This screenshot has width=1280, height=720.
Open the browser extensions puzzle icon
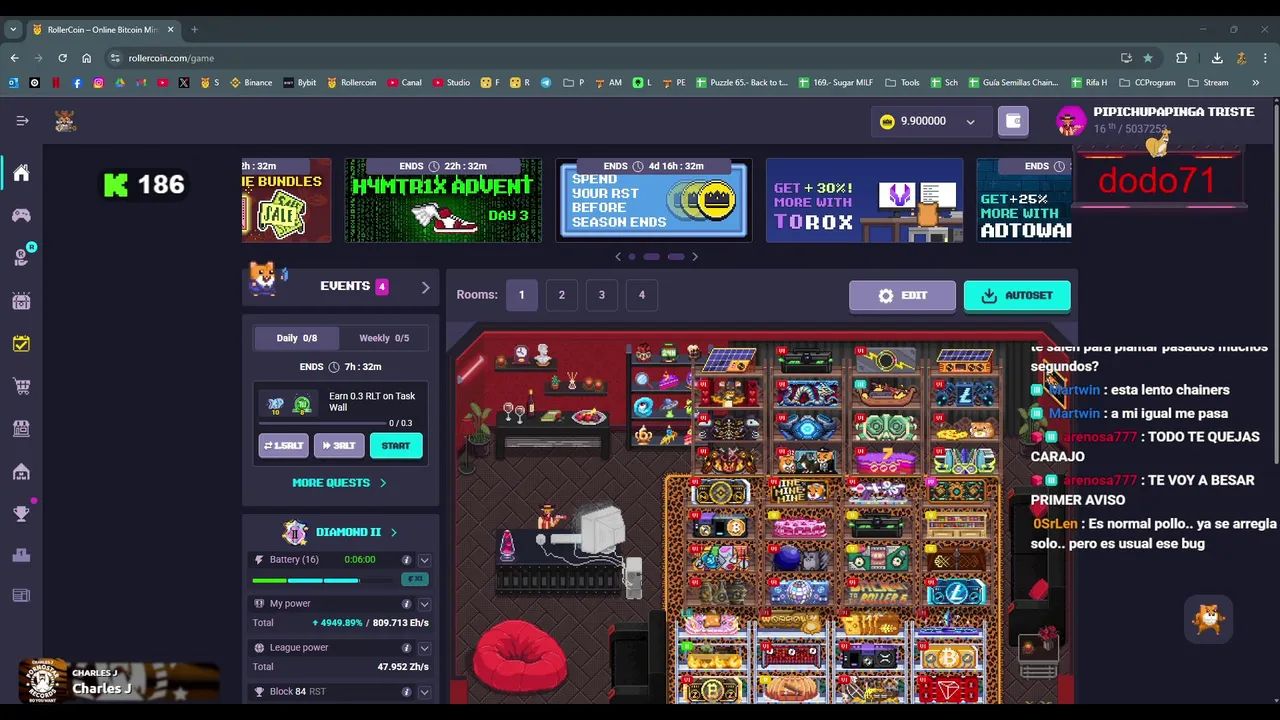tap(1181, 58)
